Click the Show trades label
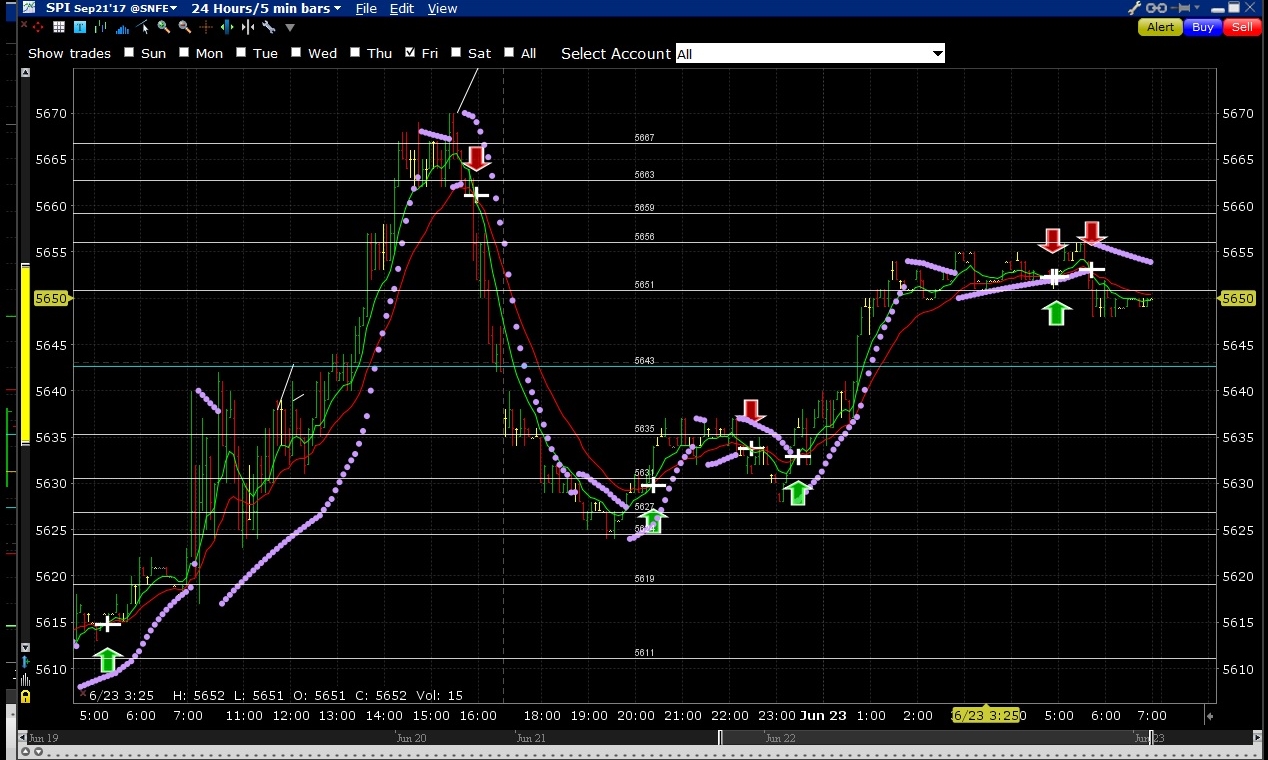Viewport: 1268px width, 760px height. tap(69, 53)
